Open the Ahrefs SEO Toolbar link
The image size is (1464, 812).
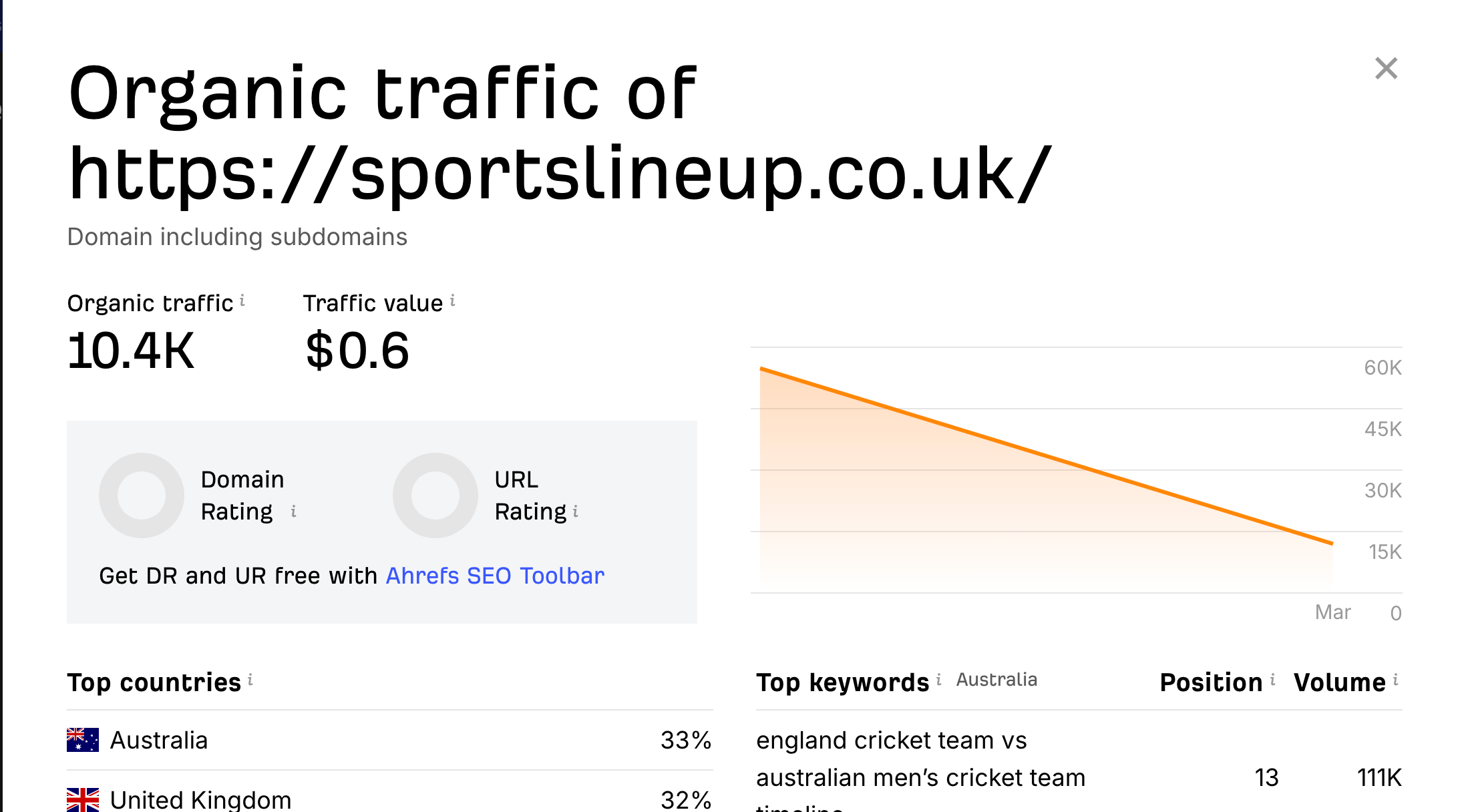tap(496, 575)
